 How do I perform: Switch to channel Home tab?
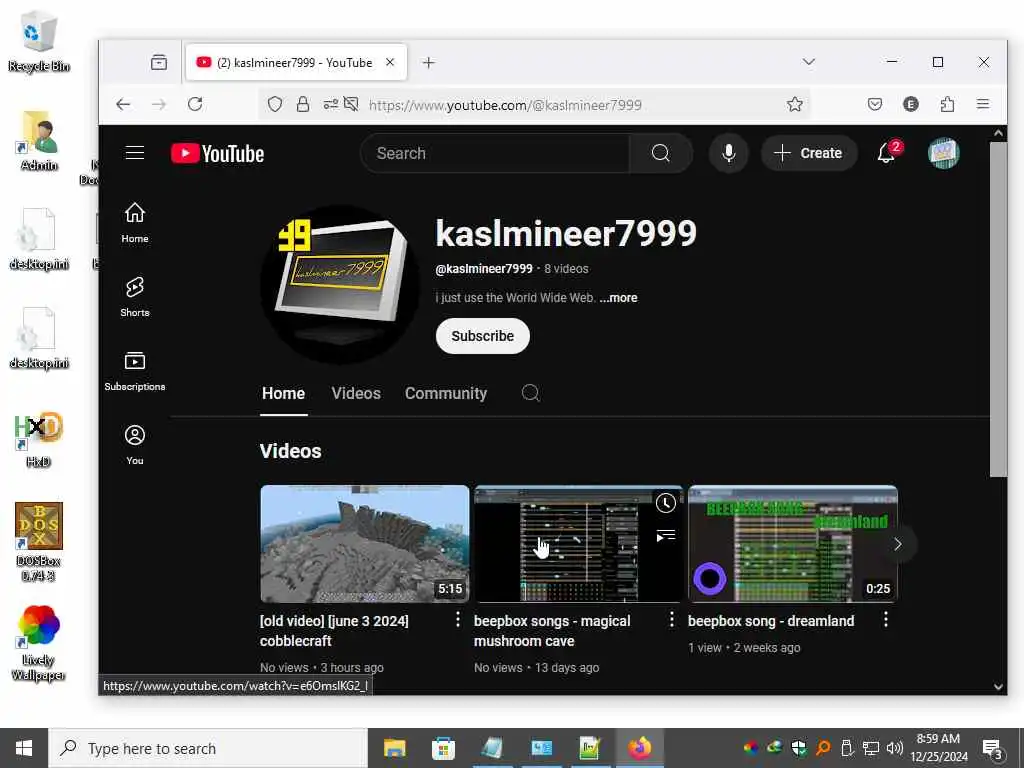coord(283,393)
